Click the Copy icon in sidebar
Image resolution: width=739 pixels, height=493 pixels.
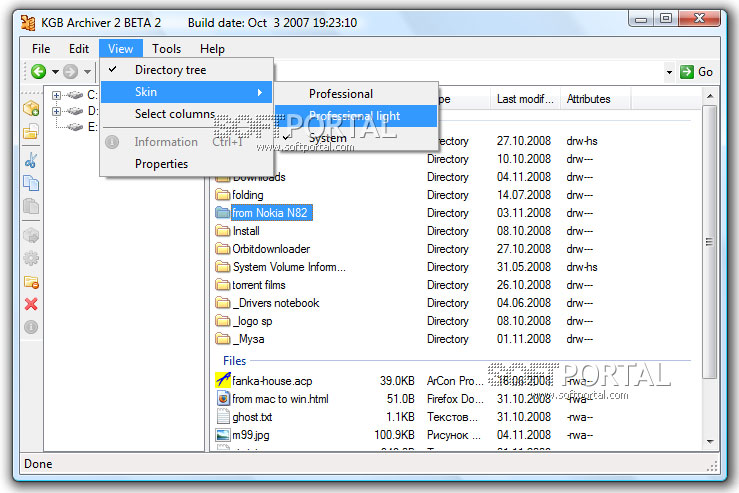click(31, 183)
